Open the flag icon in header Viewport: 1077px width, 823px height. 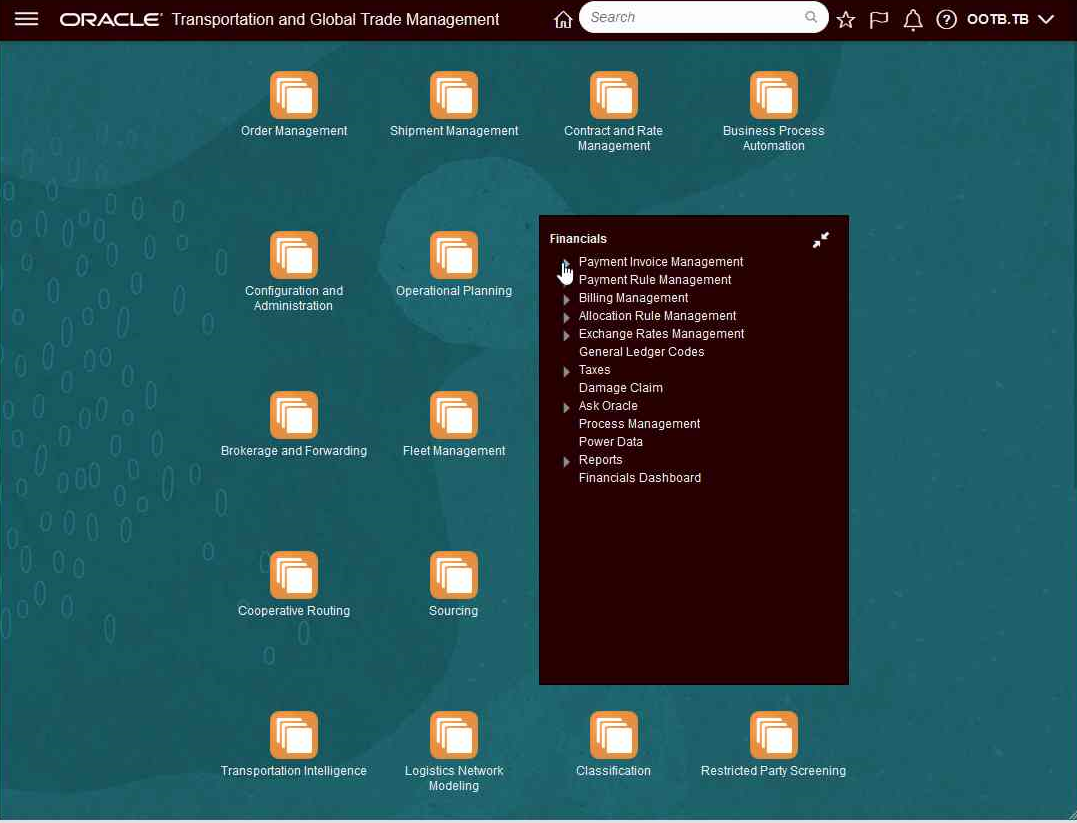[x=878, y=19]
